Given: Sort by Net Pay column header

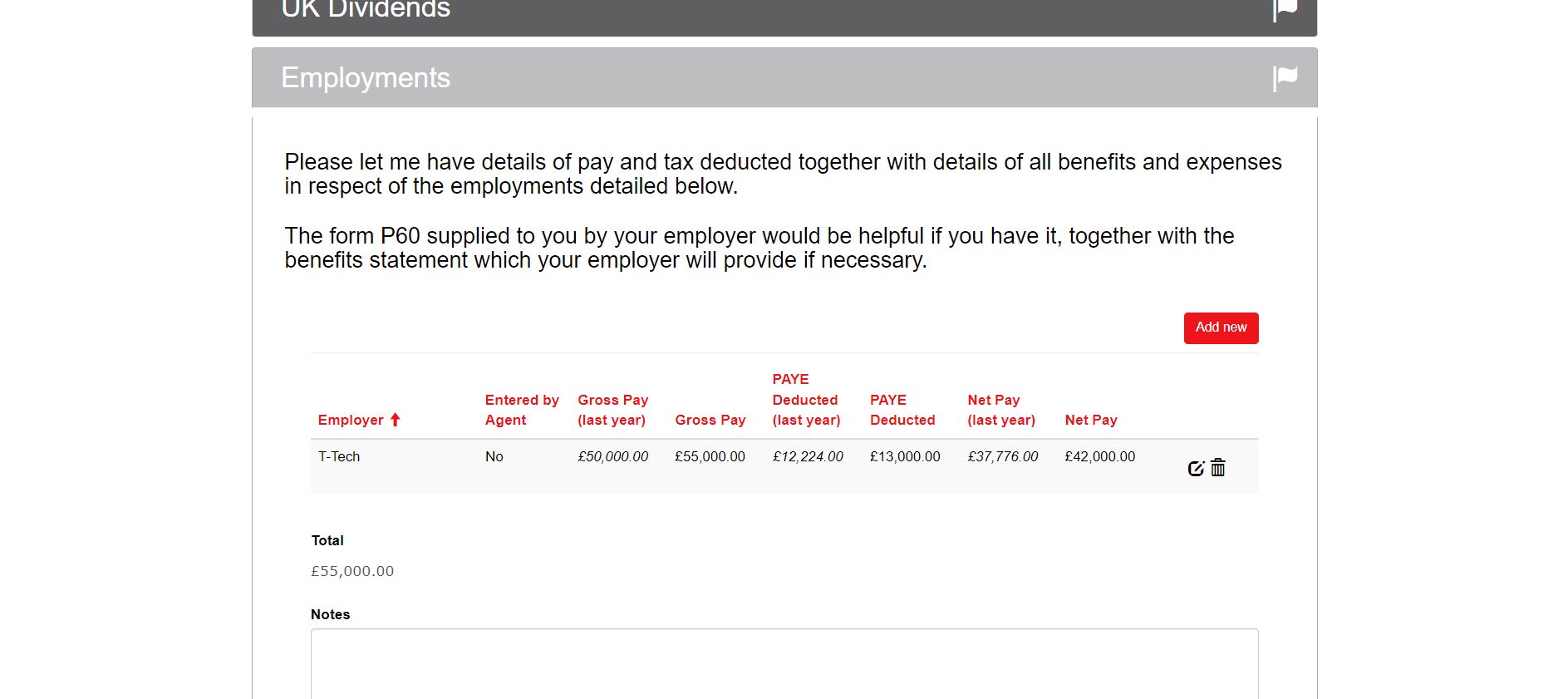Looking at the screenshot, I should point(1091,420).
